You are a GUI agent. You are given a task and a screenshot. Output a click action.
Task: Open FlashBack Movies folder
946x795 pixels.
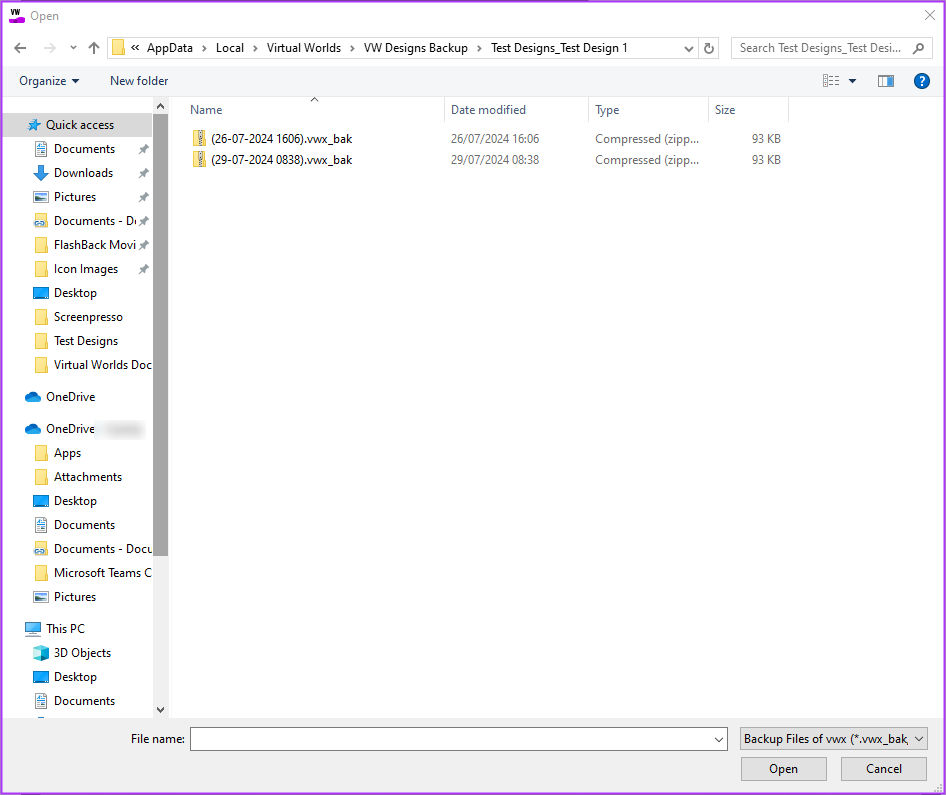(94, 245)
